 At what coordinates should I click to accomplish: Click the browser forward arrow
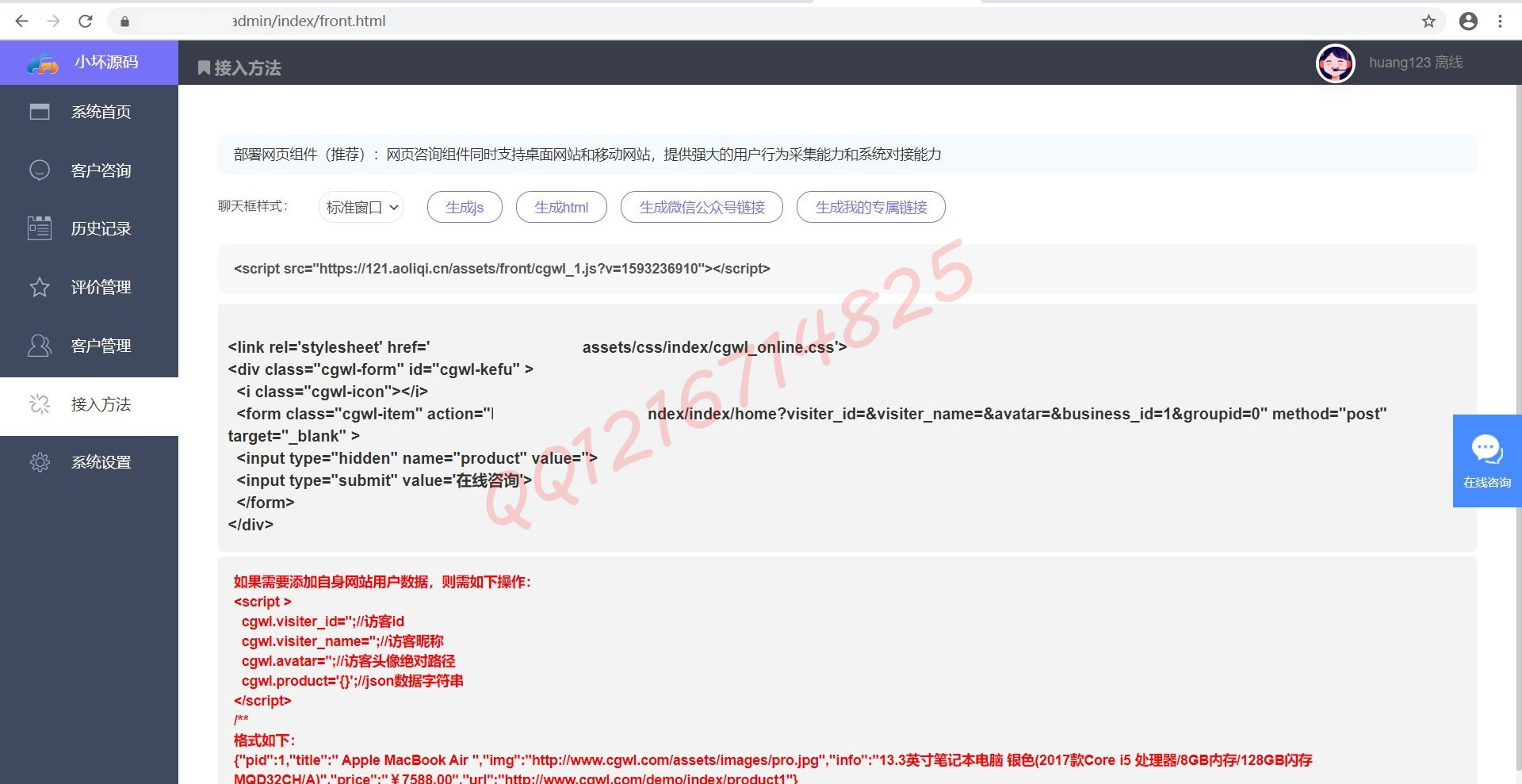(53, 21)
